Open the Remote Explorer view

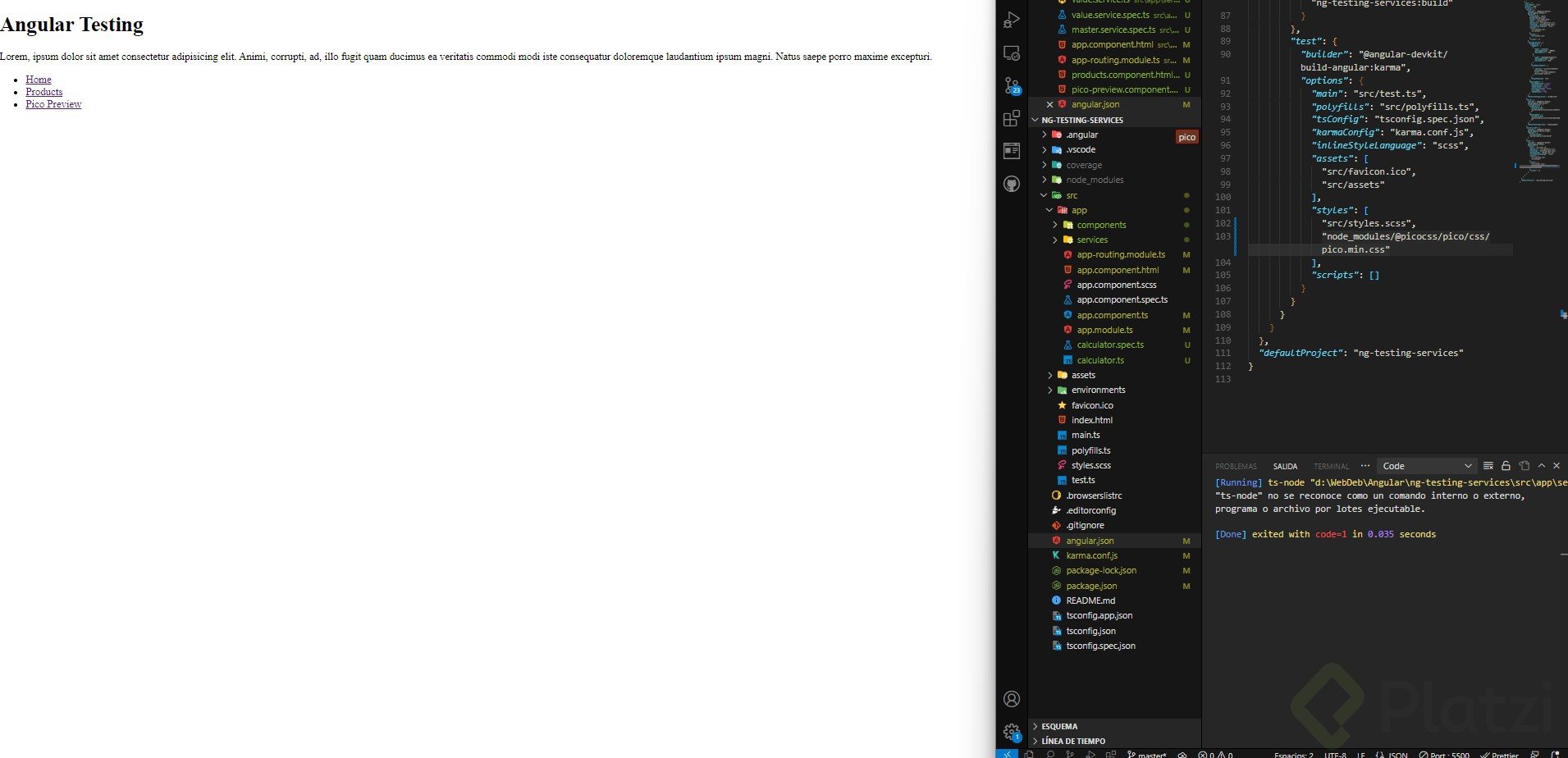pos(1012,53)
